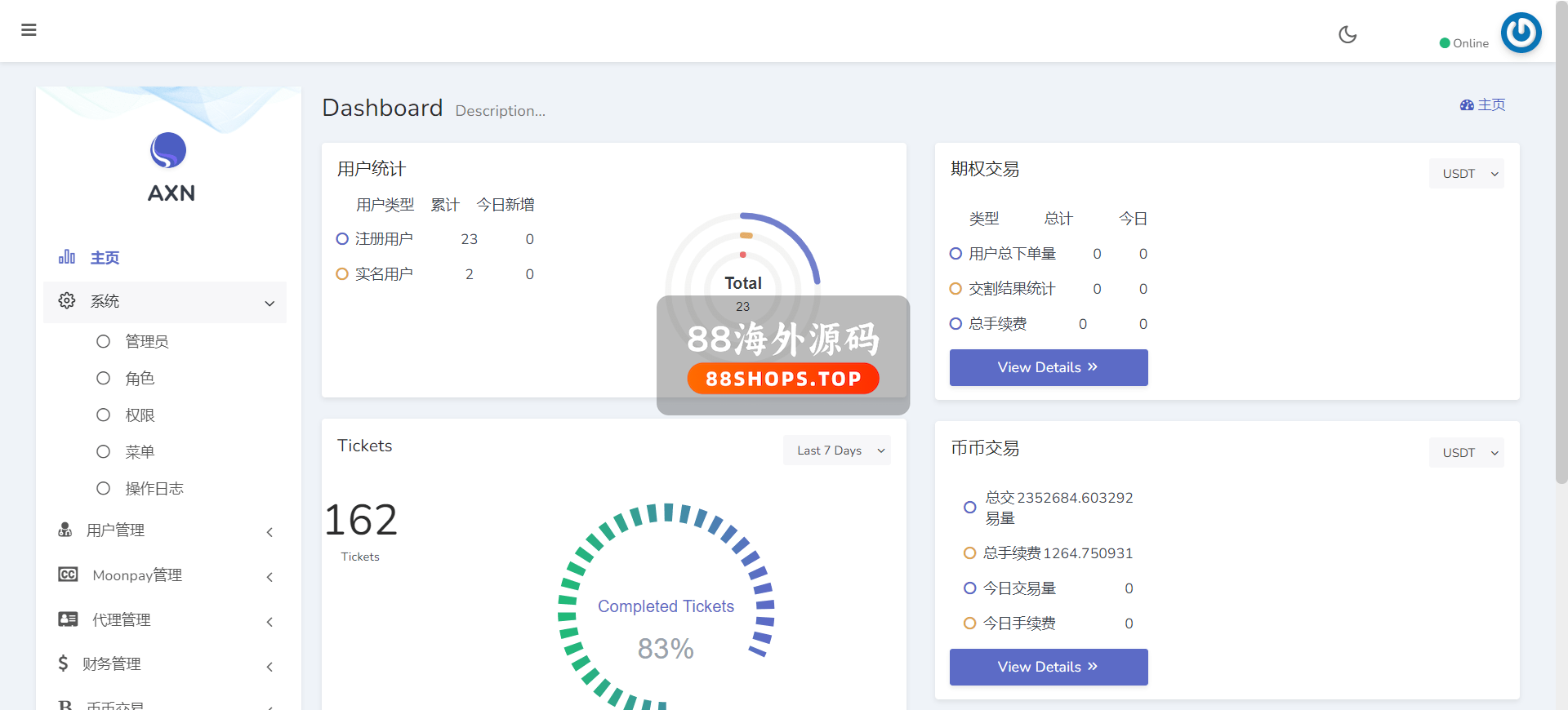Click the hamburger menu icon
Image resolution: width=1568 pixels, height=710 pixels.
29,30
